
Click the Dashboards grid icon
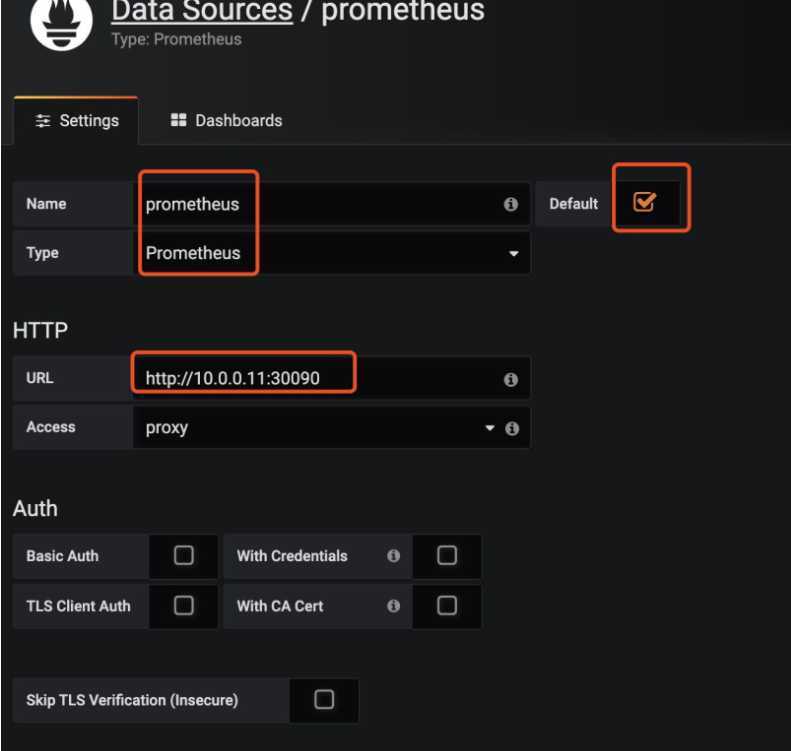tap(179, 121)
